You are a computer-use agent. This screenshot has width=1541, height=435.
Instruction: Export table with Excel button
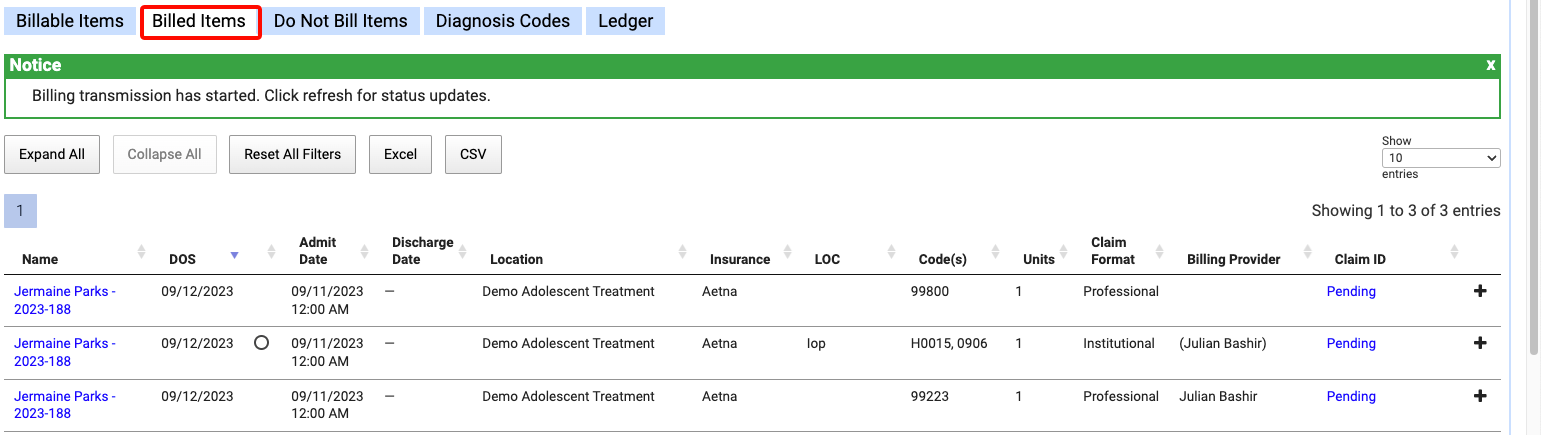click(x=400, y=154)
